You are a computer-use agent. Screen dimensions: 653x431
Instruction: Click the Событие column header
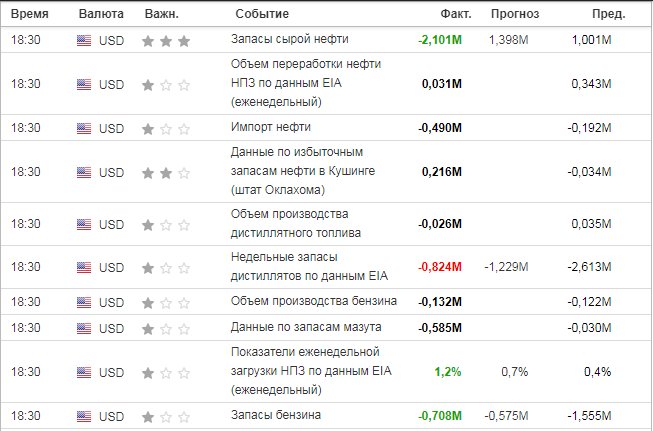point(262,14)
